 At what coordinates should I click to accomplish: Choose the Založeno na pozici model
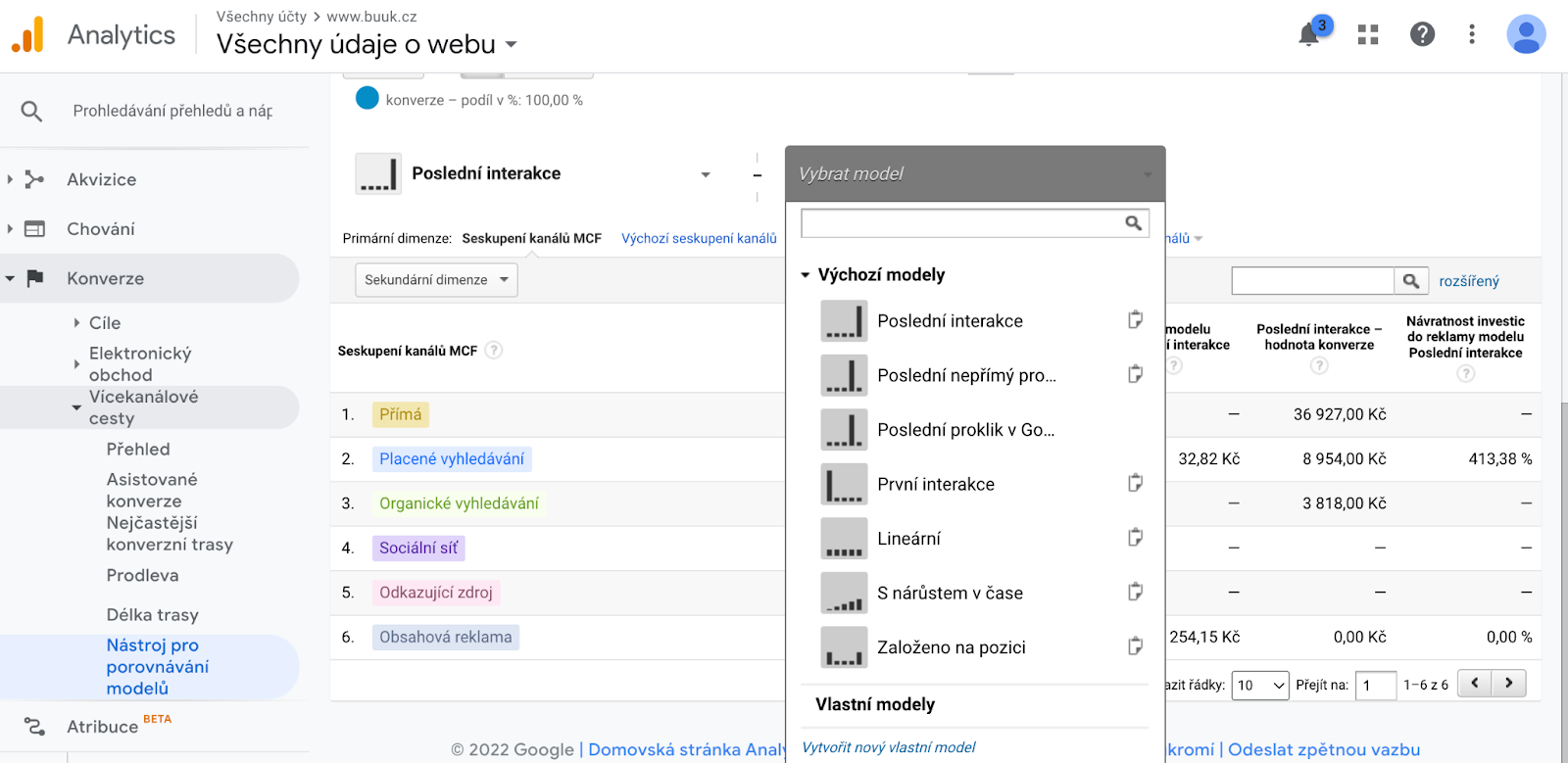tap(951, 647)
